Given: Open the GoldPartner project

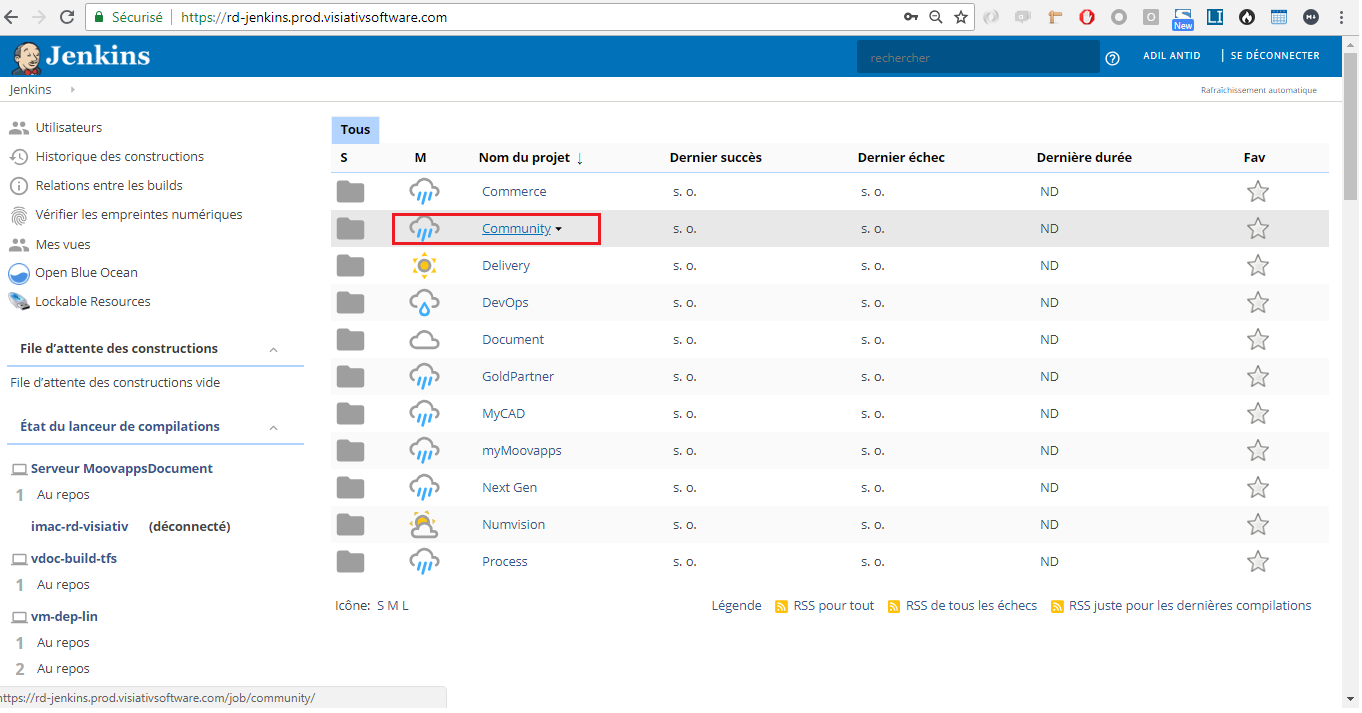Looking at the screenshot, I should tap(518, 377).
